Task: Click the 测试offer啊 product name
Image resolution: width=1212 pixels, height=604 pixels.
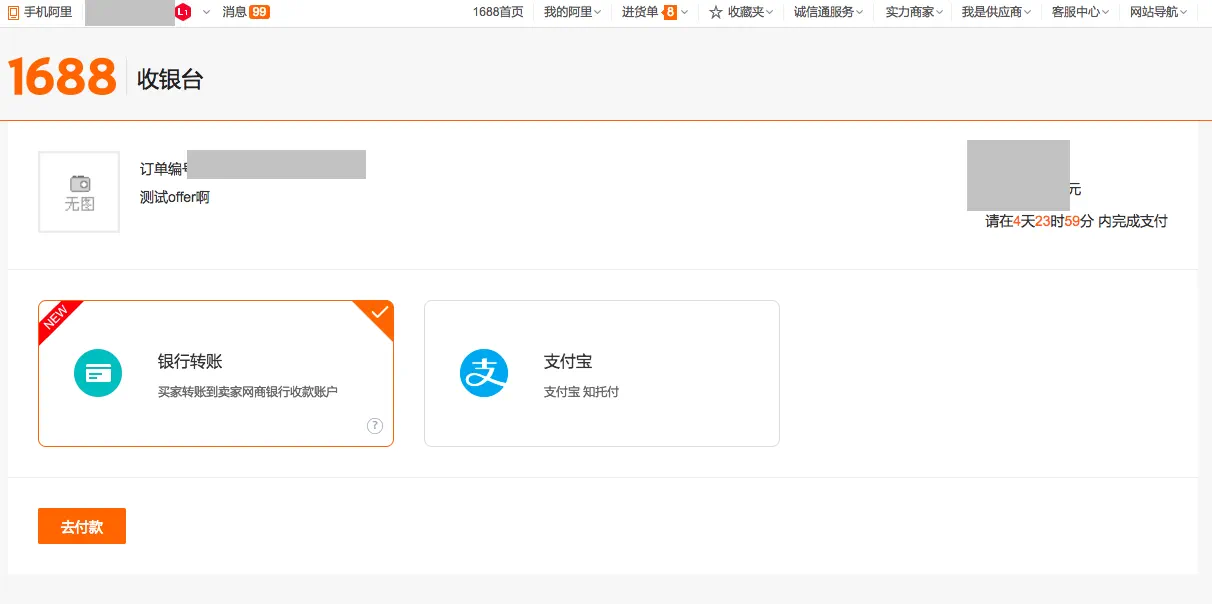Action: (x=175, y=197)
